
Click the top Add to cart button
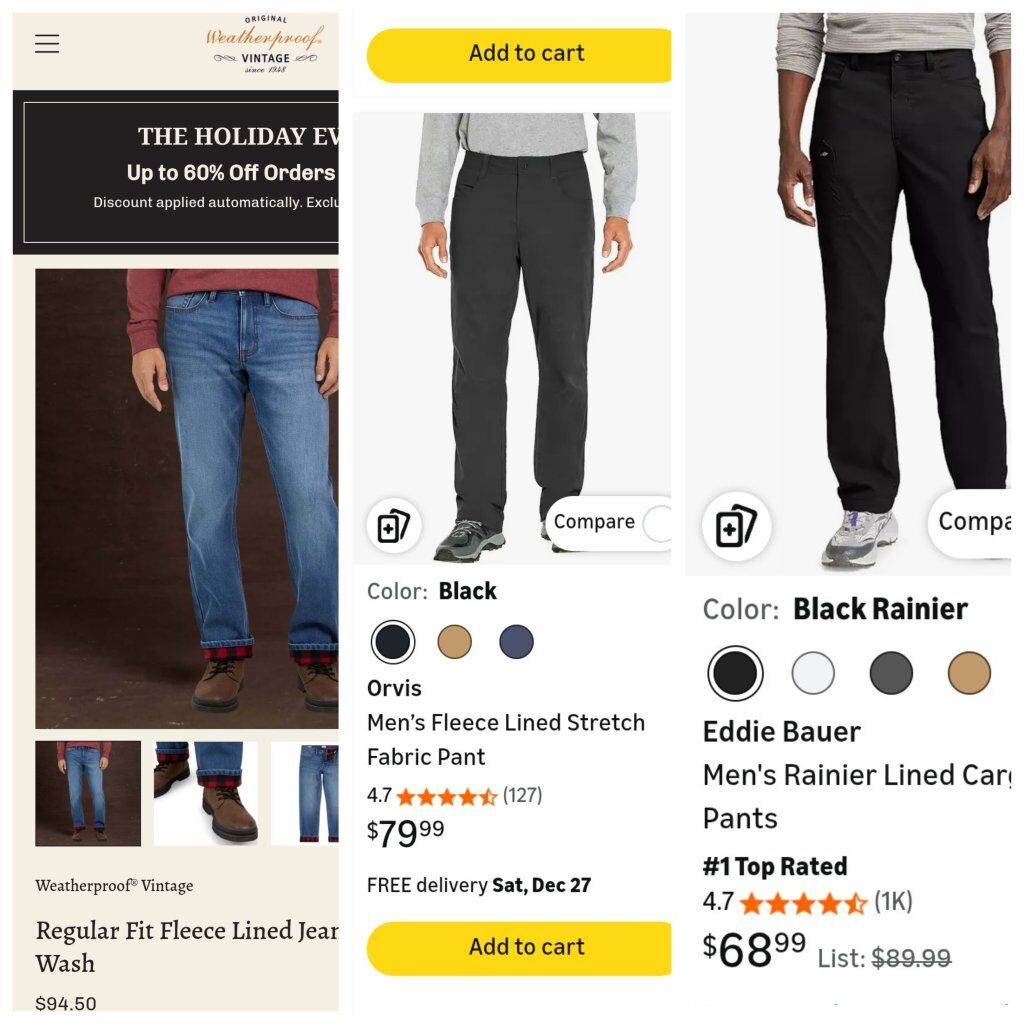point(520,54)
